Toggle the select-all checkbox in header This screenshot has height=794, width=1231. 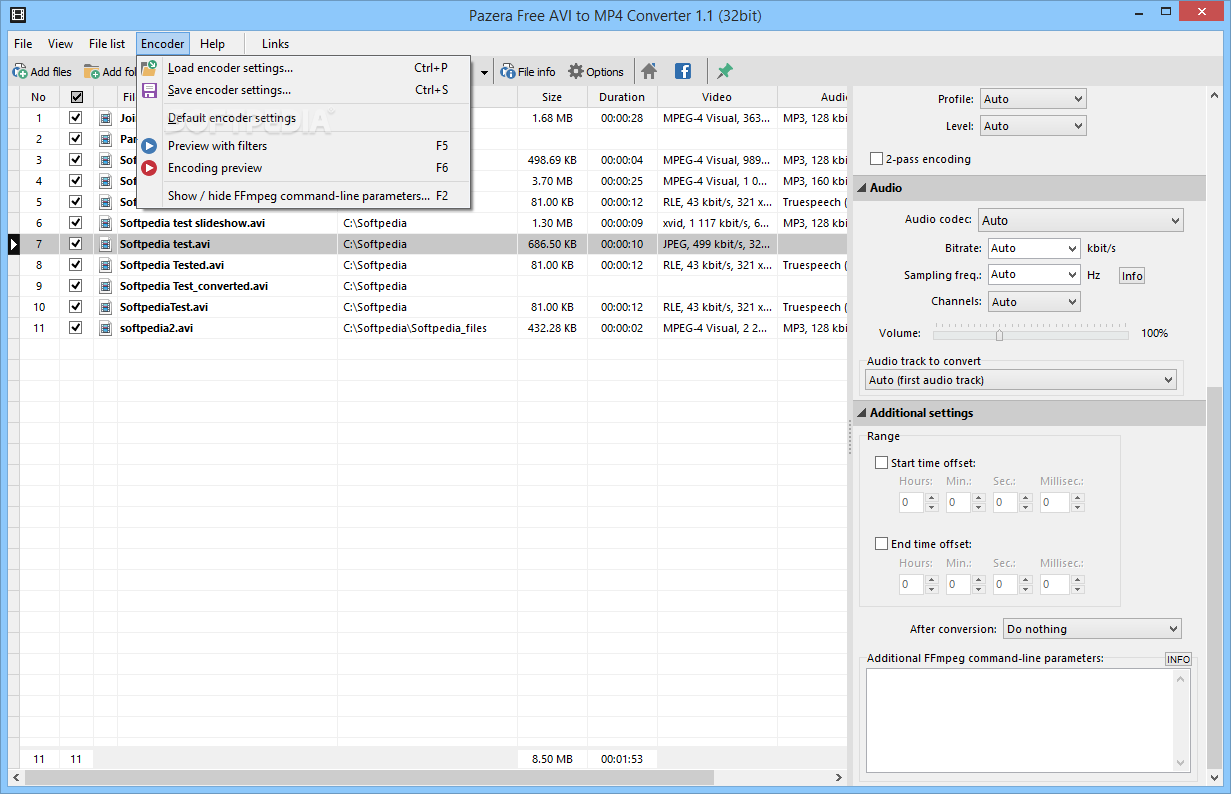[76, 97]
